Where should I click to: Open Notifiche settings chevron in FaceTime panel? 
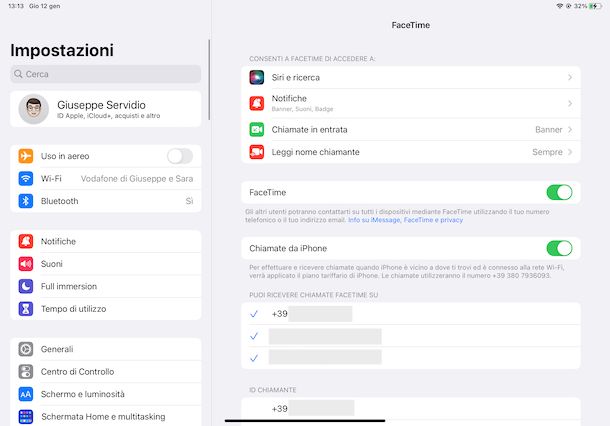point(570,103)
